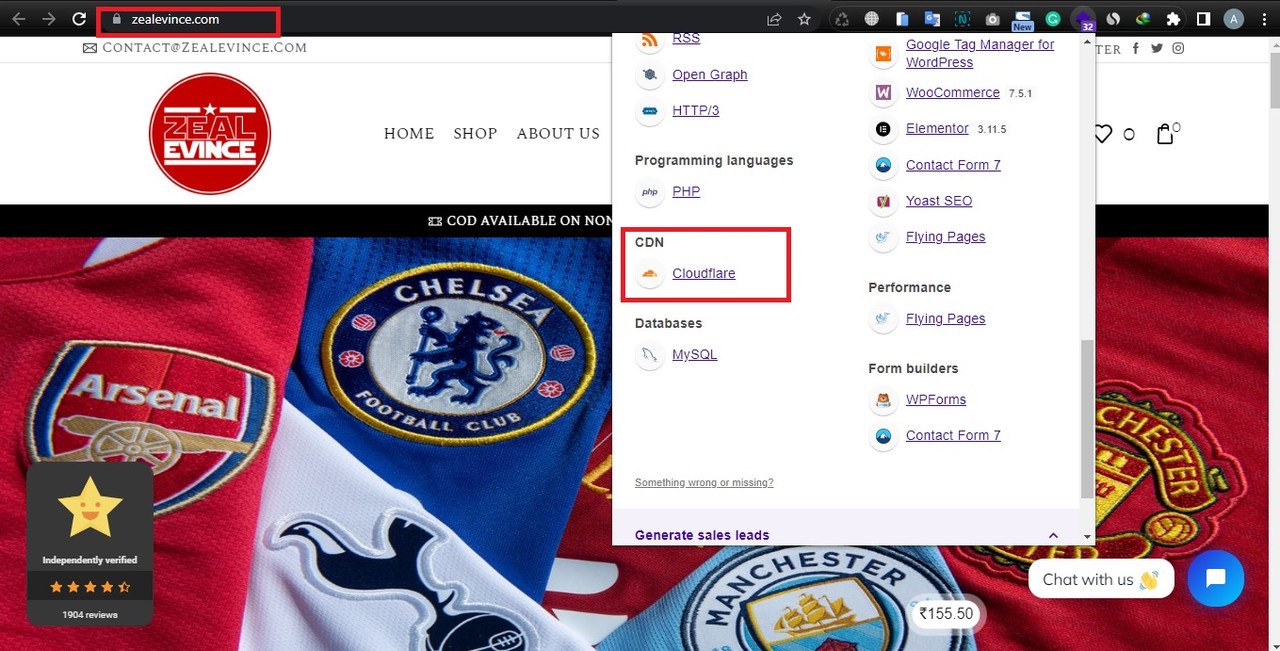
Task: Click the 'Chat with us' bubble
Action: click(x=1101, y=579)
